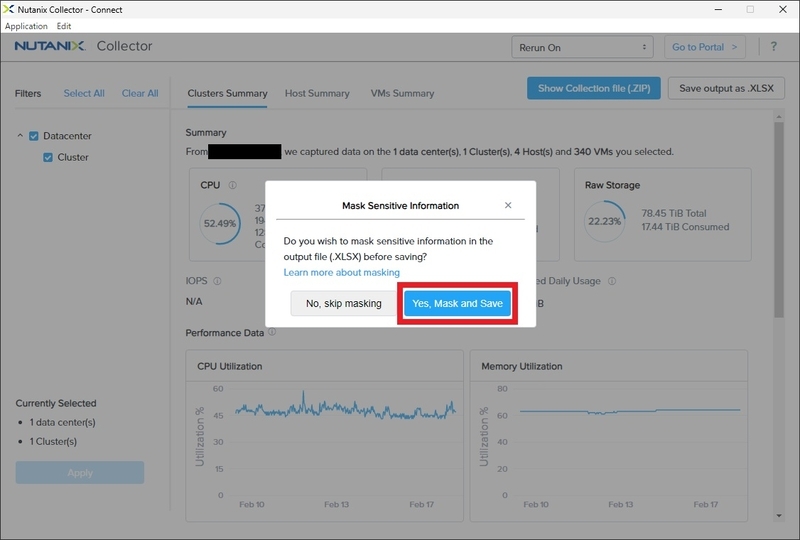This screenshot has height=540, width=800.
Task: Click the 'Raw Storage' card title
Action: [x=612, y=185]
